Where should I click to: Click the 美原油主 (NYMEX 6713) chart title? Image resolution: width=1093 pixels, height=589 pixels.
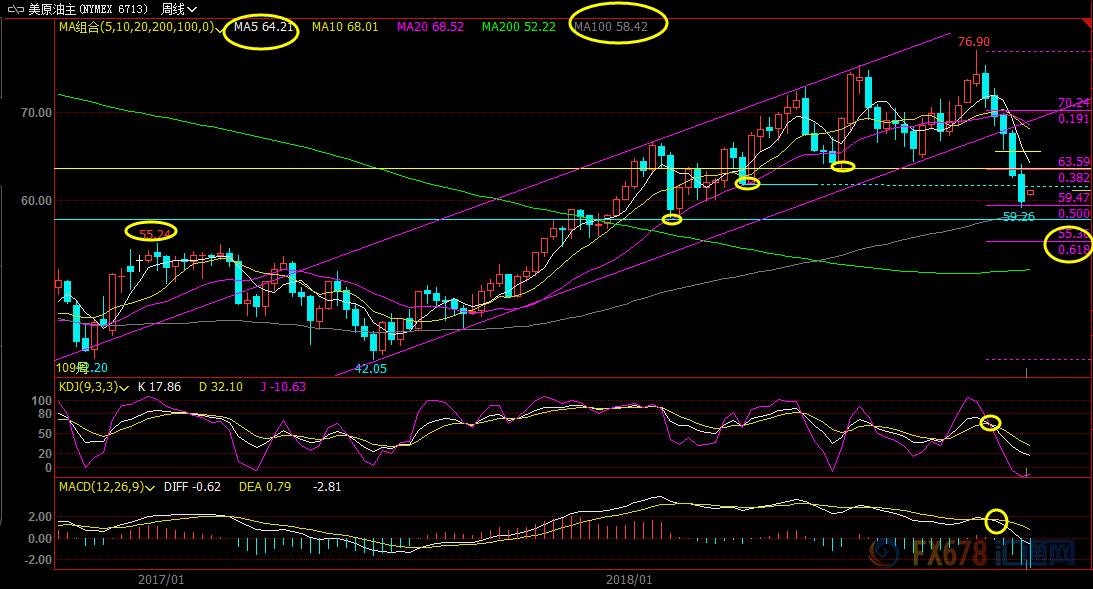[x=112, y=8]
